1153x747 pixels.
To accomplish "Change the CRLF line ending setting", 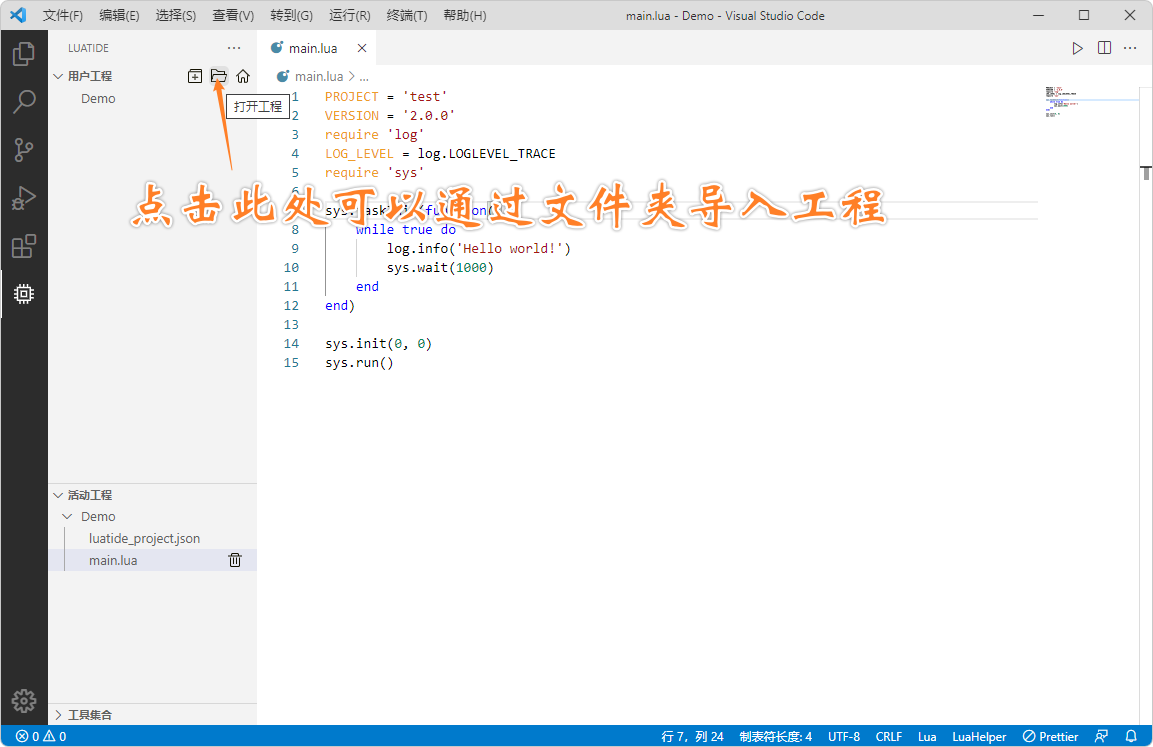I will pos(888,736).
